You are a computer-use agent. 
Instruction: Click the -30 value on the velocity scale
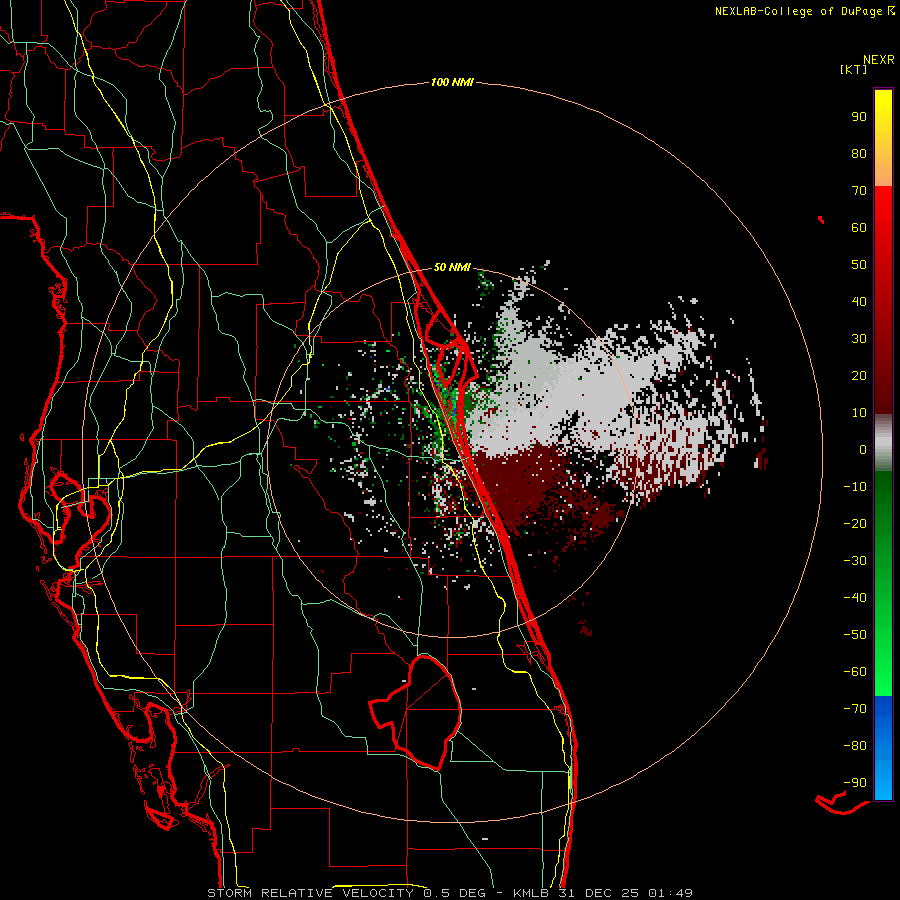pos(855,561)
